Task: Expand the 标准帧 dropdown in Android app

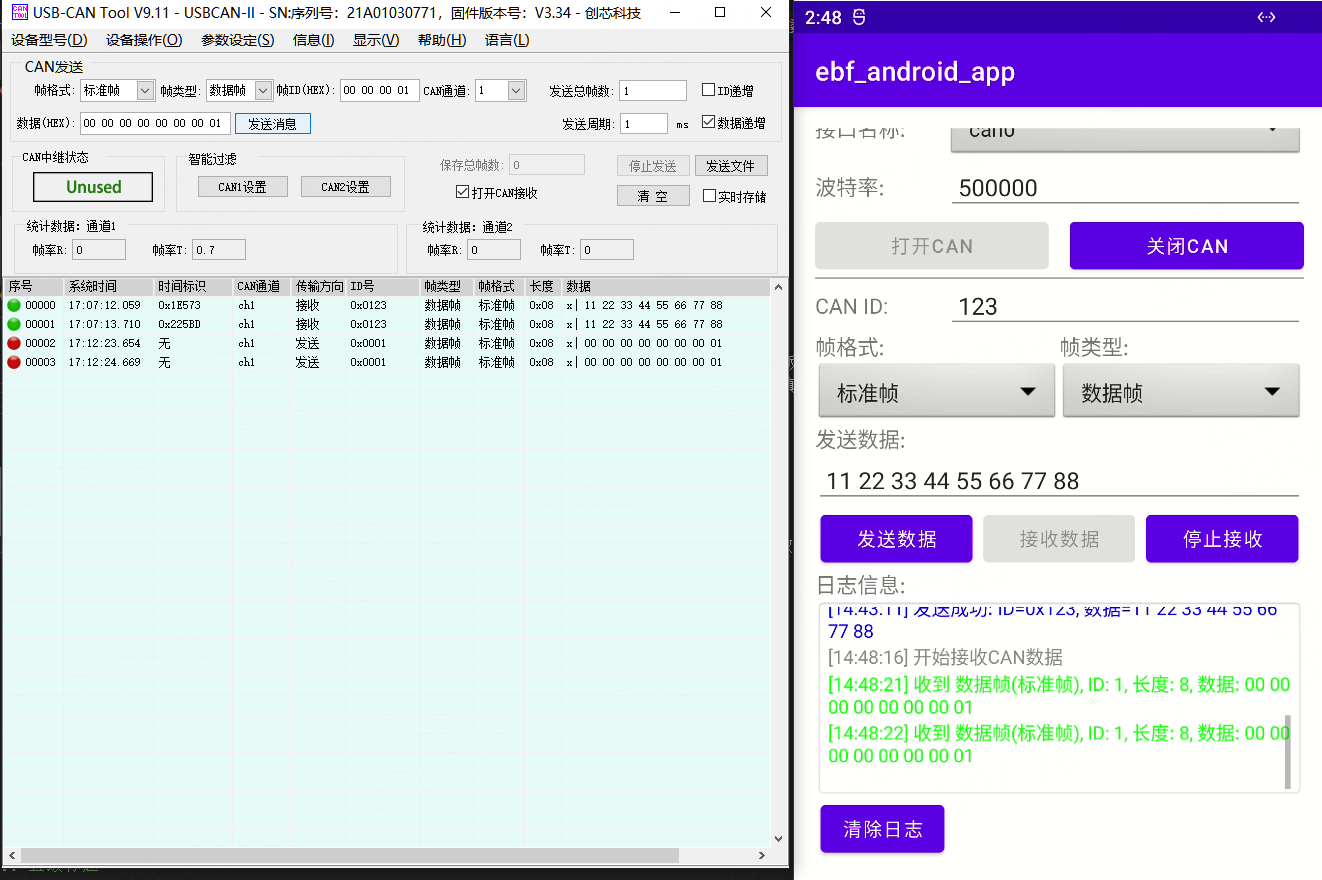Action: tap(936, 391)
